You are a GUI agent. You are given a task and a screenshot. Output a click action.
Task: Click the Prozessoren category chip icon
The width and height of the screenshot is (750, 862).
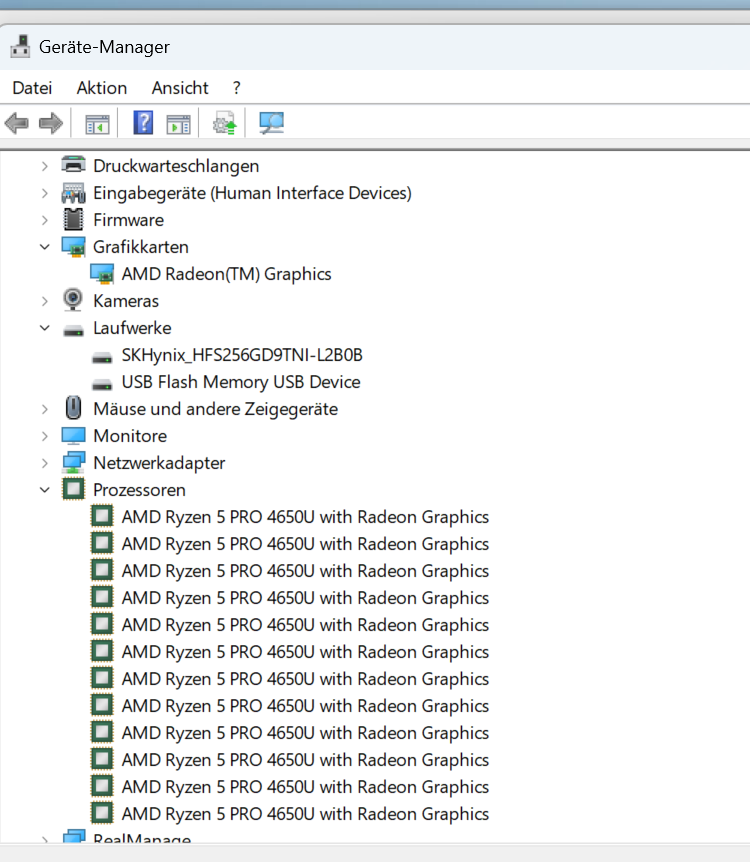(x=73, y=489)
